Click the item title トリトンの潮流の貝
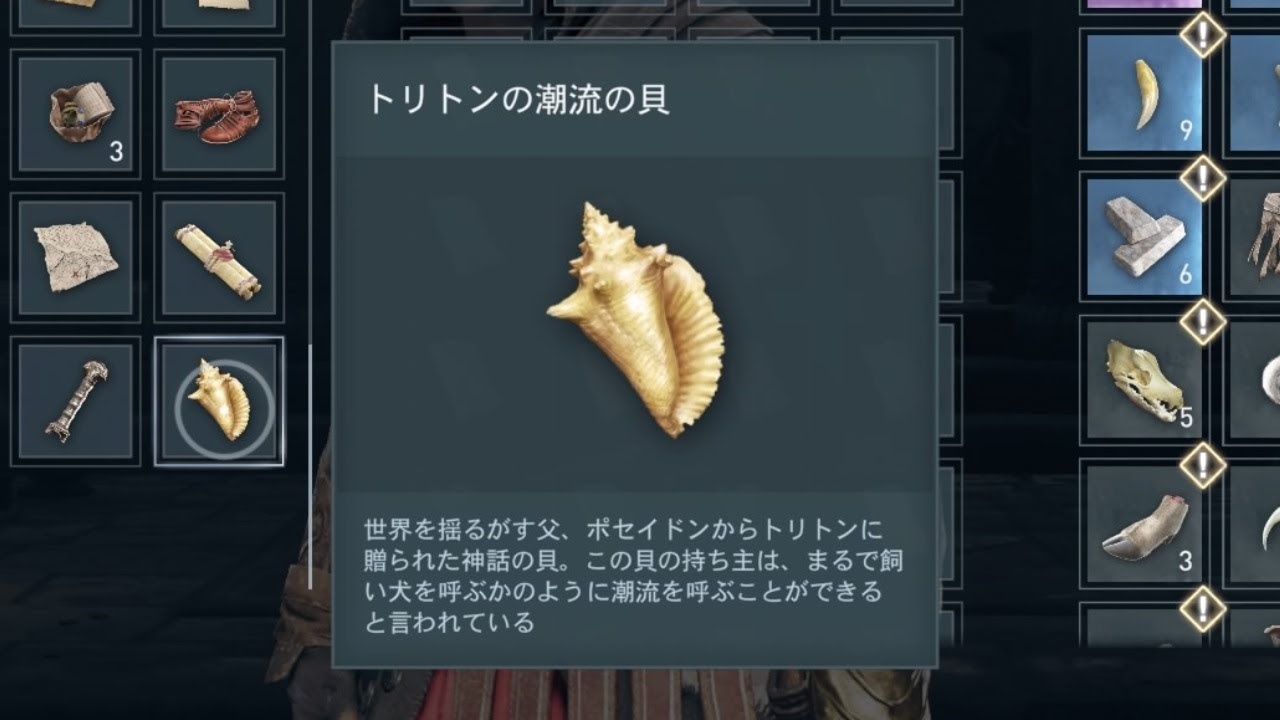 (518, 99)
